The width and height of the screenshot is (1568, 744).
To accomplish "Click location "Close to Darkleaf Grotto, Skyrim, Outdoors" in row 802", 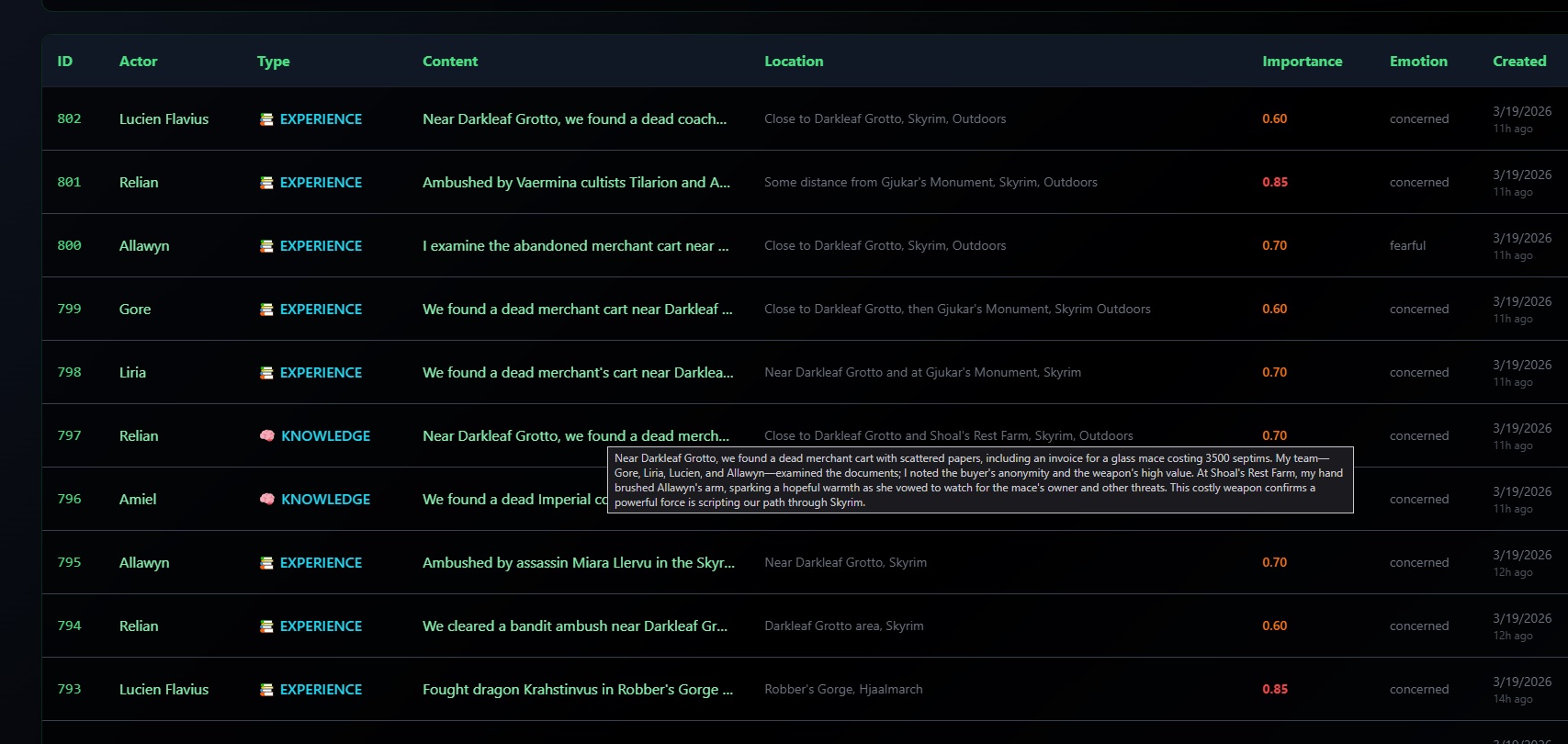I will 885,119.
